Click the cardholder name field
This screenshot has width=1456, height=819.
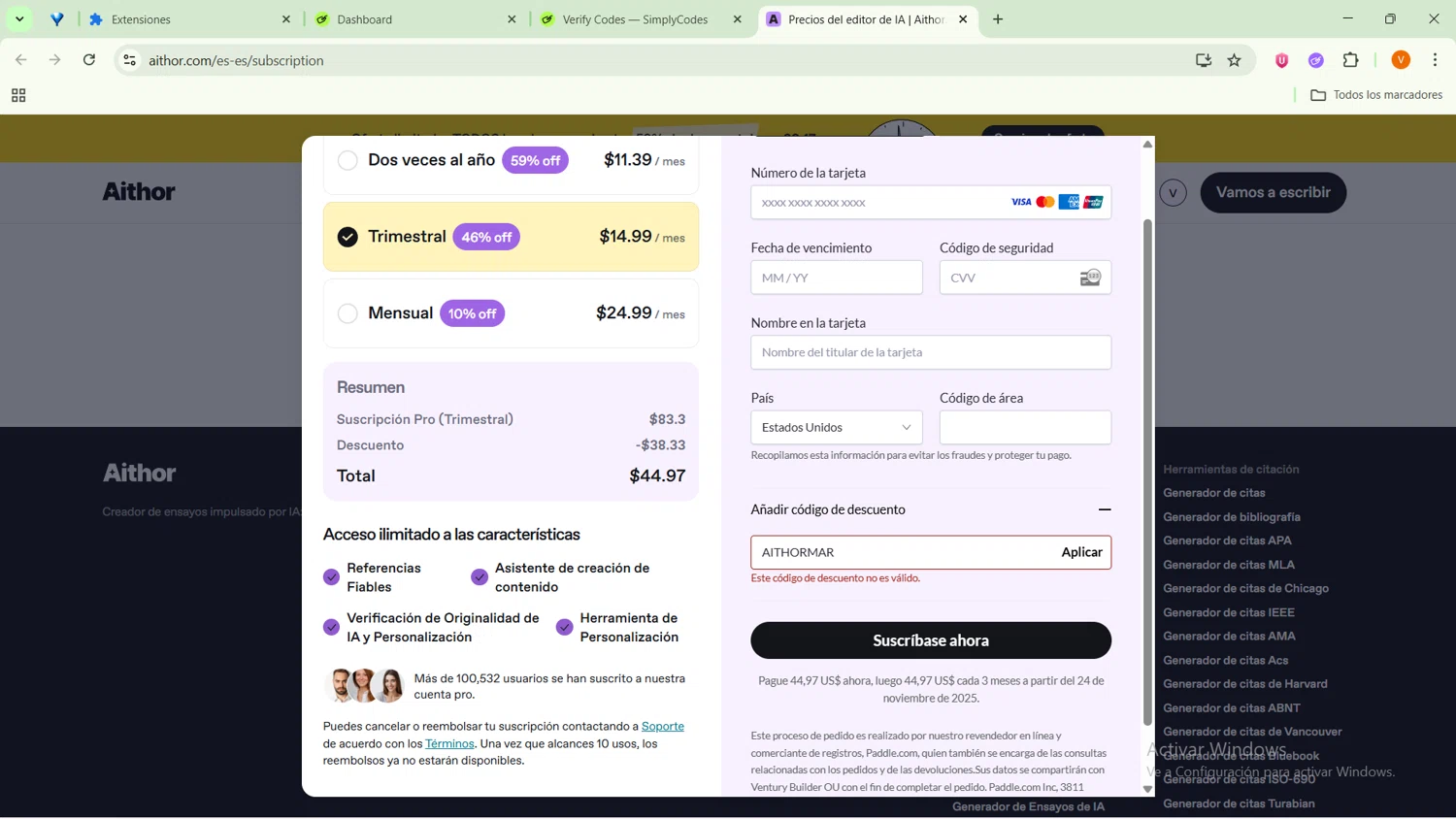click(x=930, y=352)
